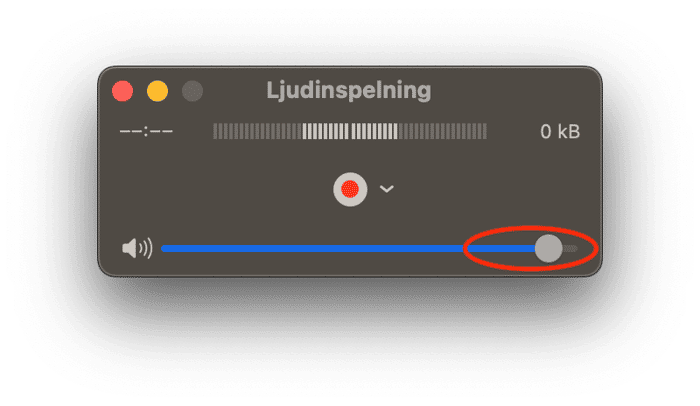Viewport: 700px width, 406px height.
Task: Click the red dot inside the record button
Action: [x=350, y=189]
